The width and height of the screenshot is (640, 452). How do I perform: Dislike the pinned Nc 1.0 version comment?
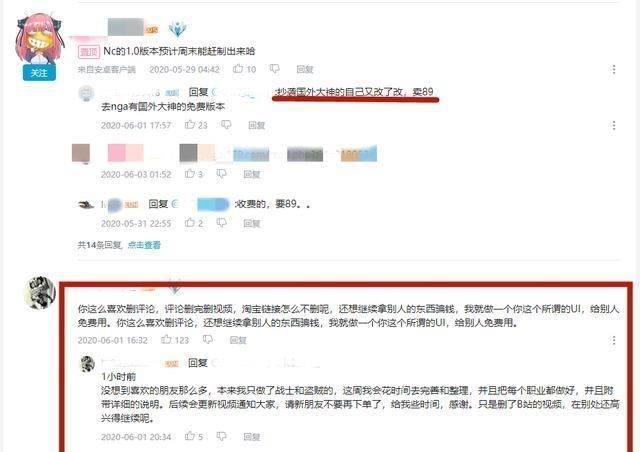tap(275, 69)
